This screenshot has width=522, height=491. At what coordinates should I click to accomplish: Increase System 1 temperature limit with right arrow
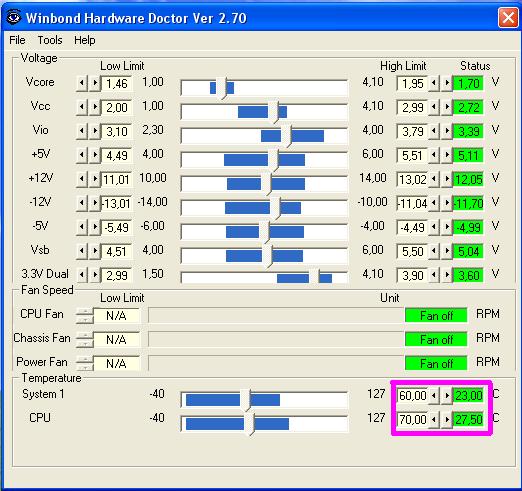click(446, 395)
